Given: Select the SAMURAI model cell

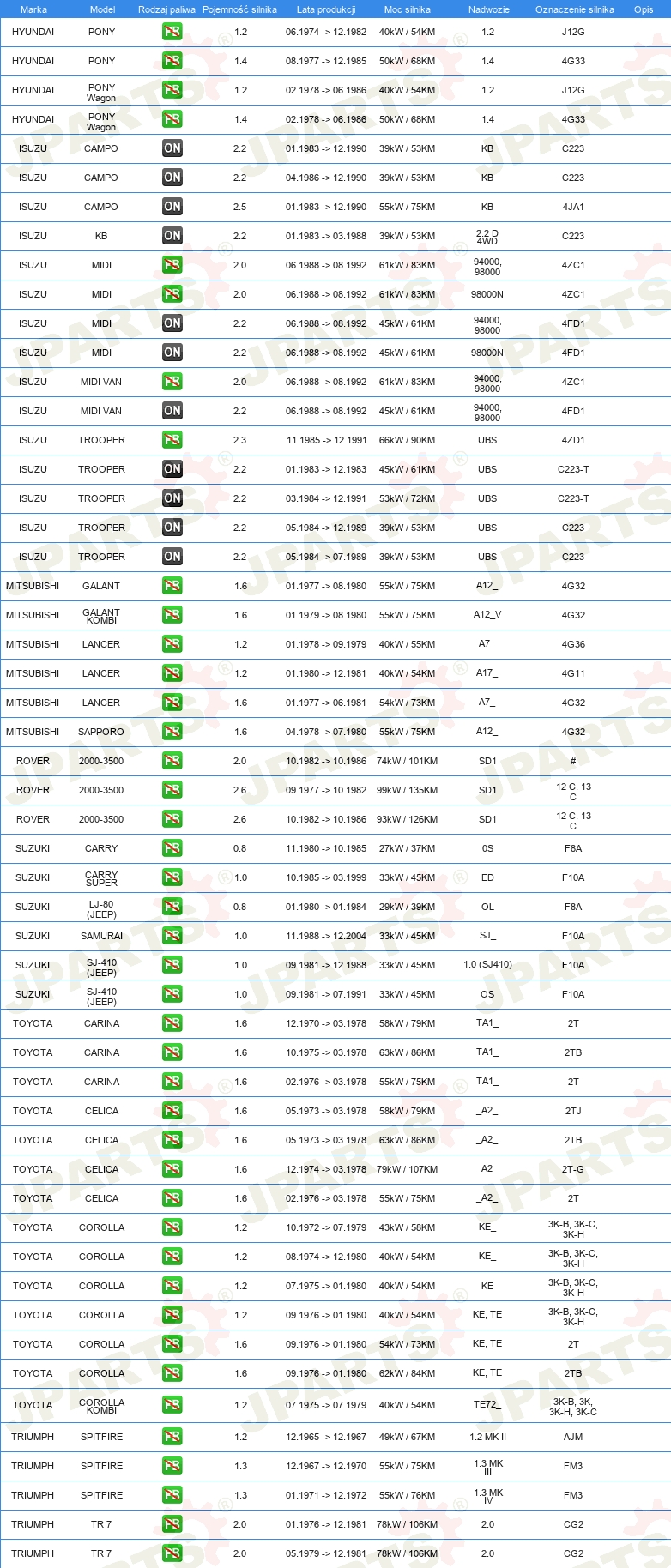Looking at the screenshot, I should pyautogui.click(x=101, y=936).
